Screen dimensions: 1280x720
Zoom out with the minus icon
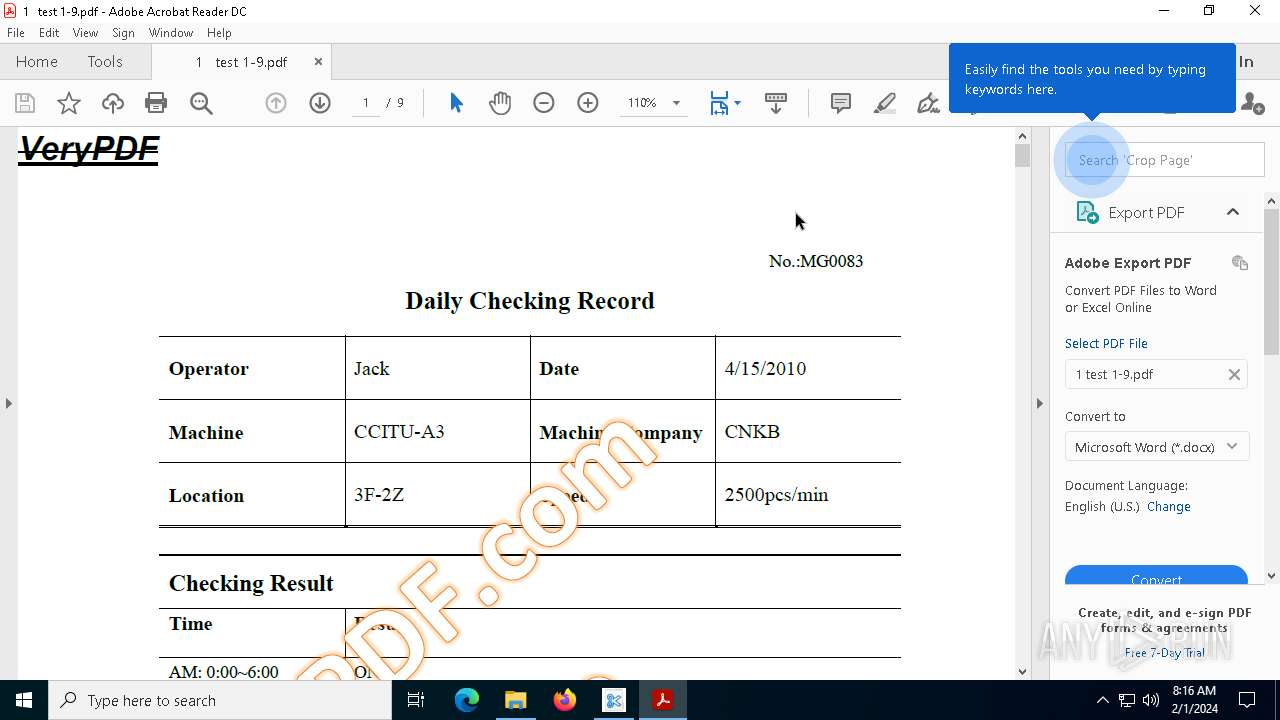[x=544, y=103]
